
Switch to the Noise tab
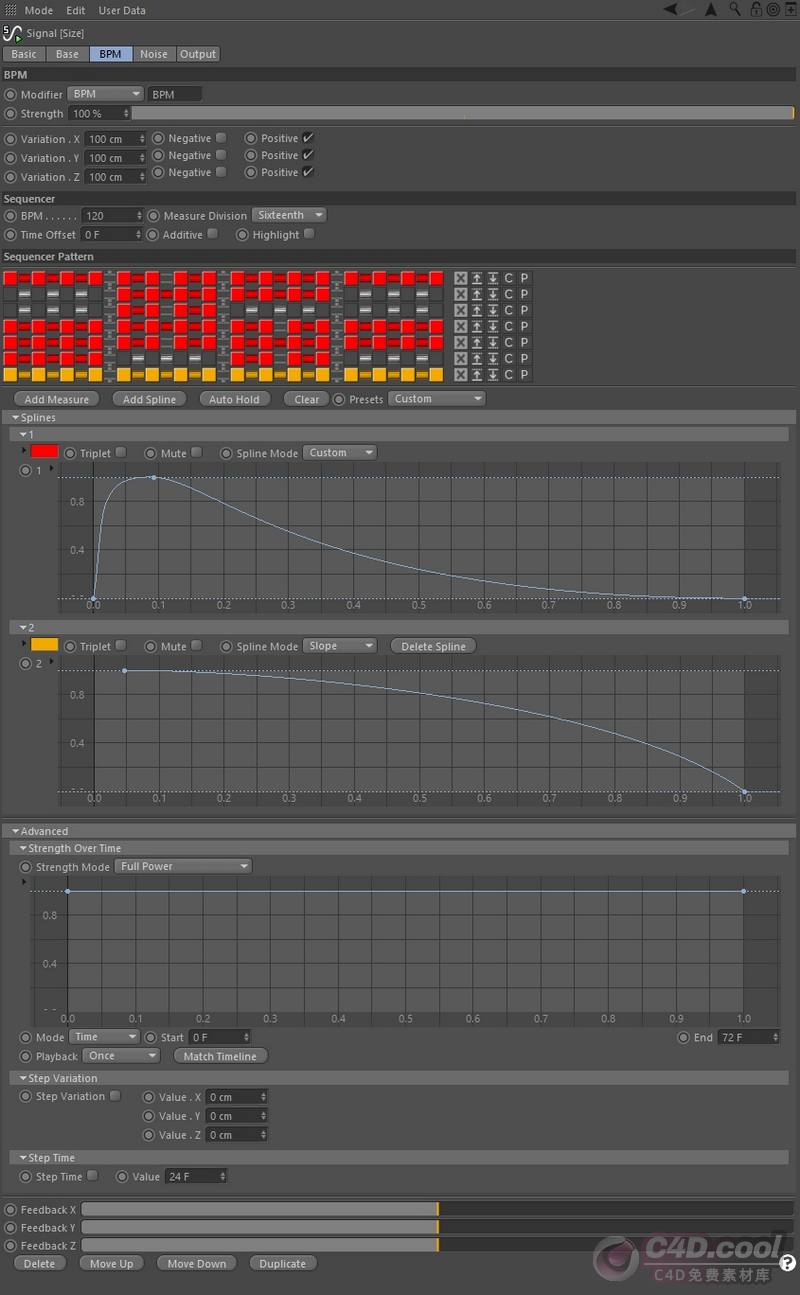click(x=153, y=54)
